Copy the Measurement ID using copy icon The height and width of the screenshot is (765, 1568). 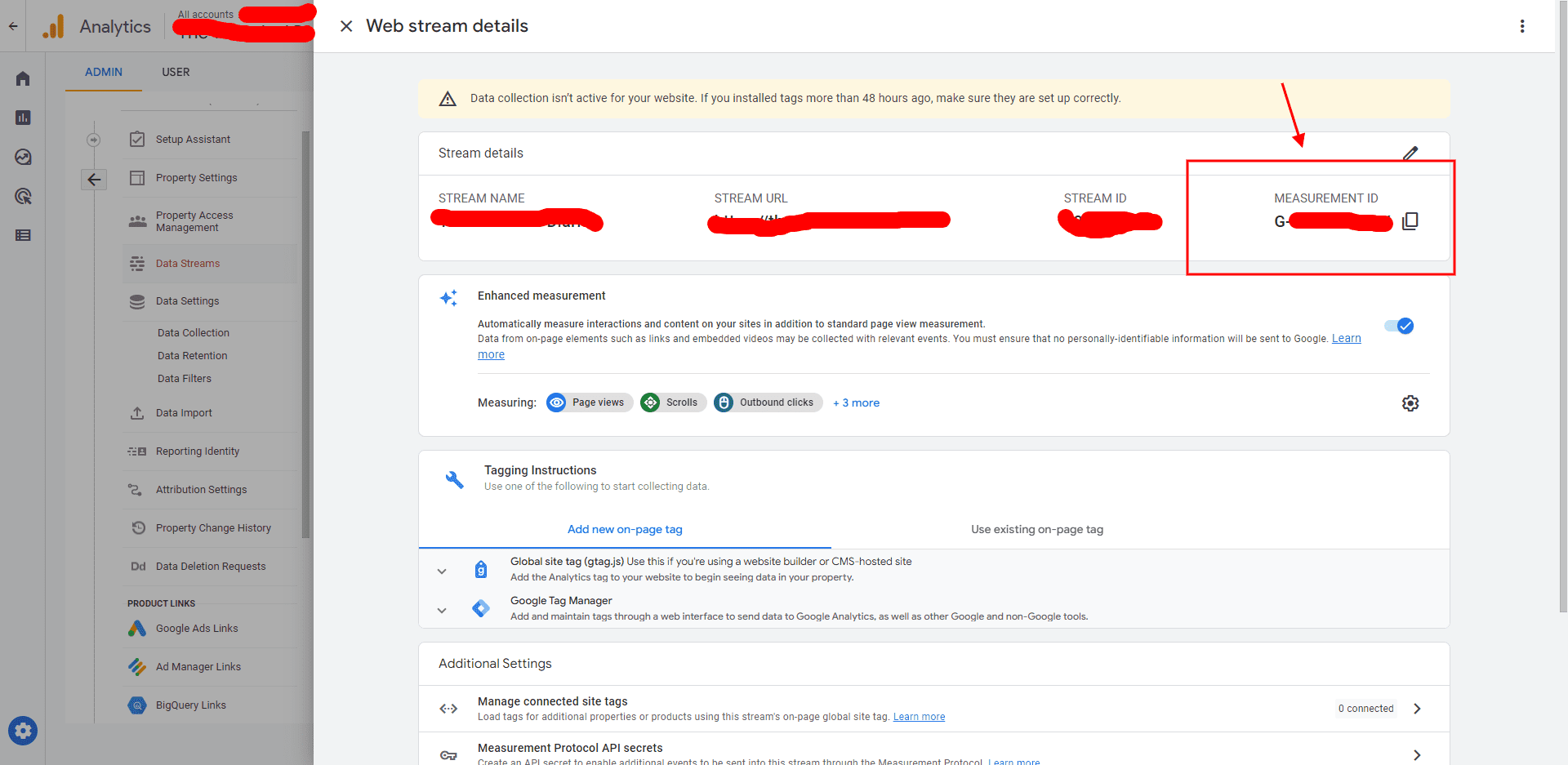coord(1410,221)
